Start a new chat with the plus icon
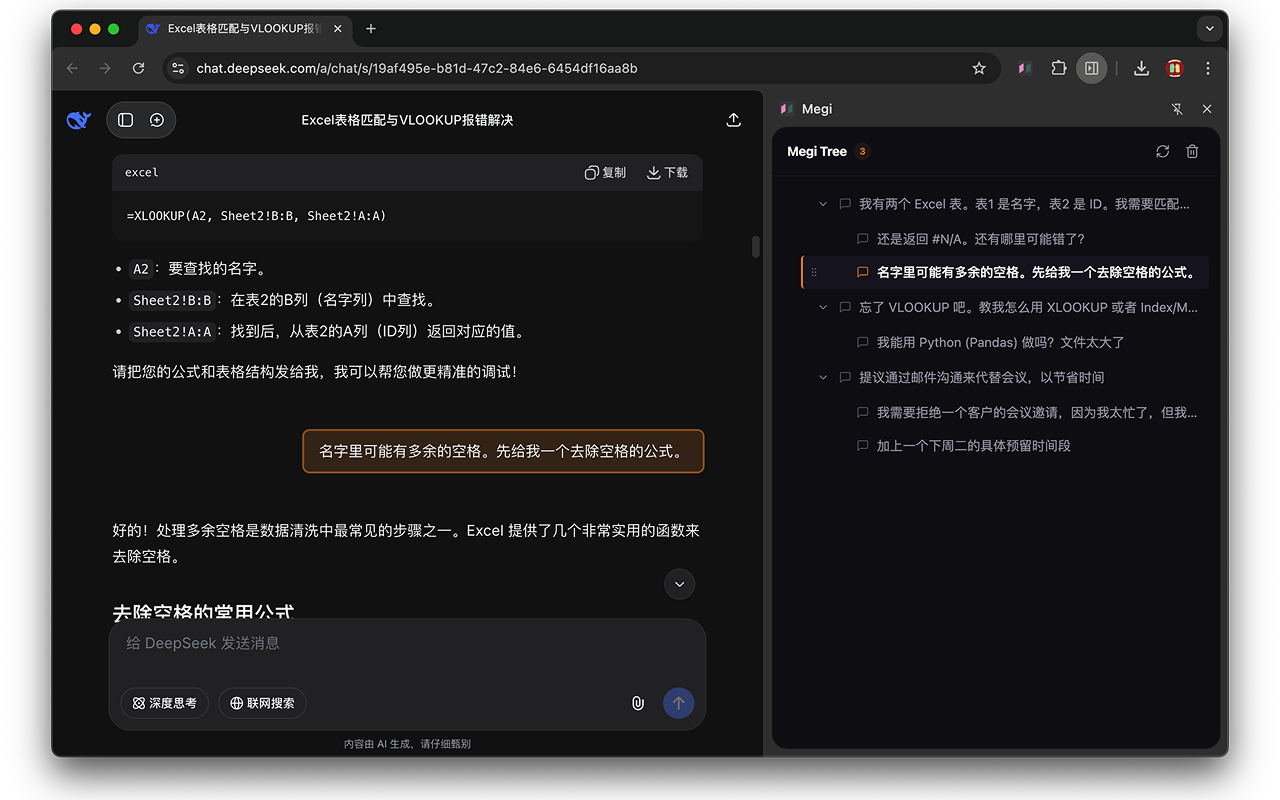This screenshot has height=800, width=1280. click(157, 120)
